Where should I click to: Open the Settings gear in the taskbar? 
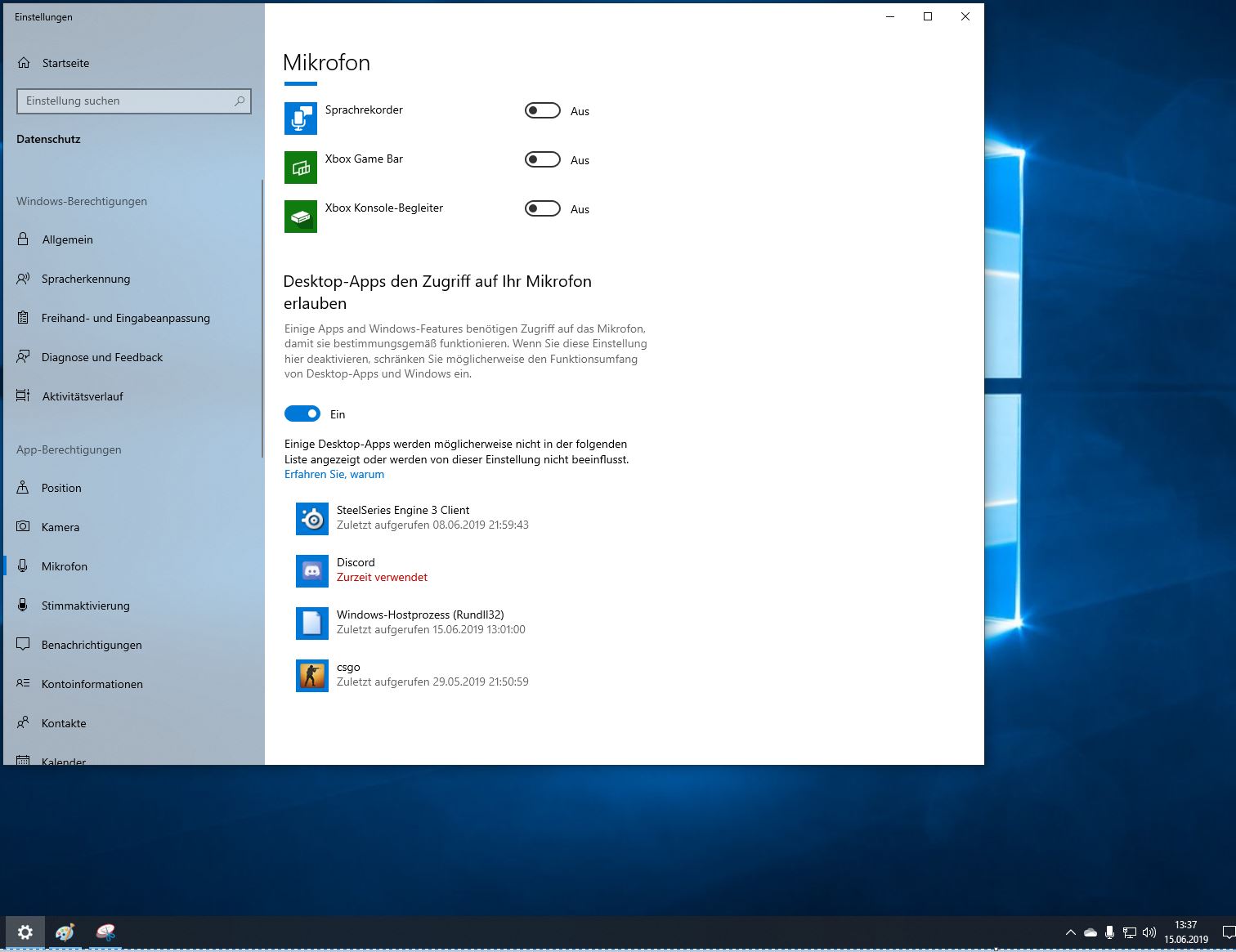coord(25,932)
